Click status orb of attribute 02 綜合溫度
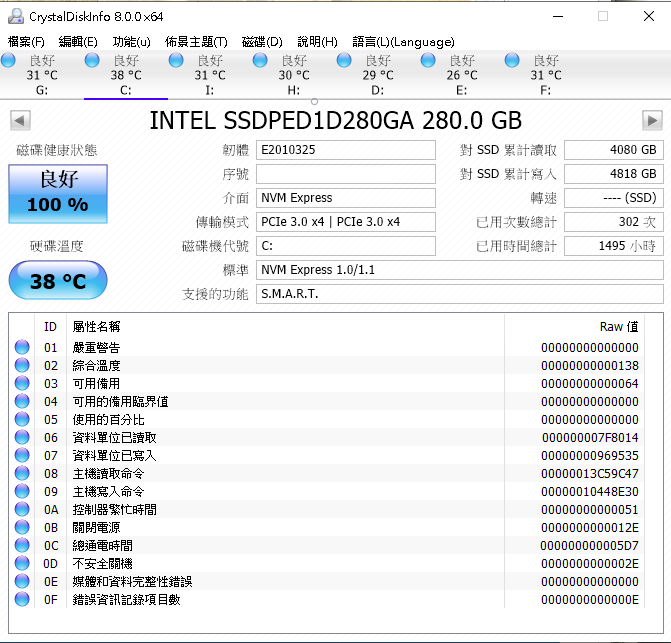671x643 pixels. 22,365
